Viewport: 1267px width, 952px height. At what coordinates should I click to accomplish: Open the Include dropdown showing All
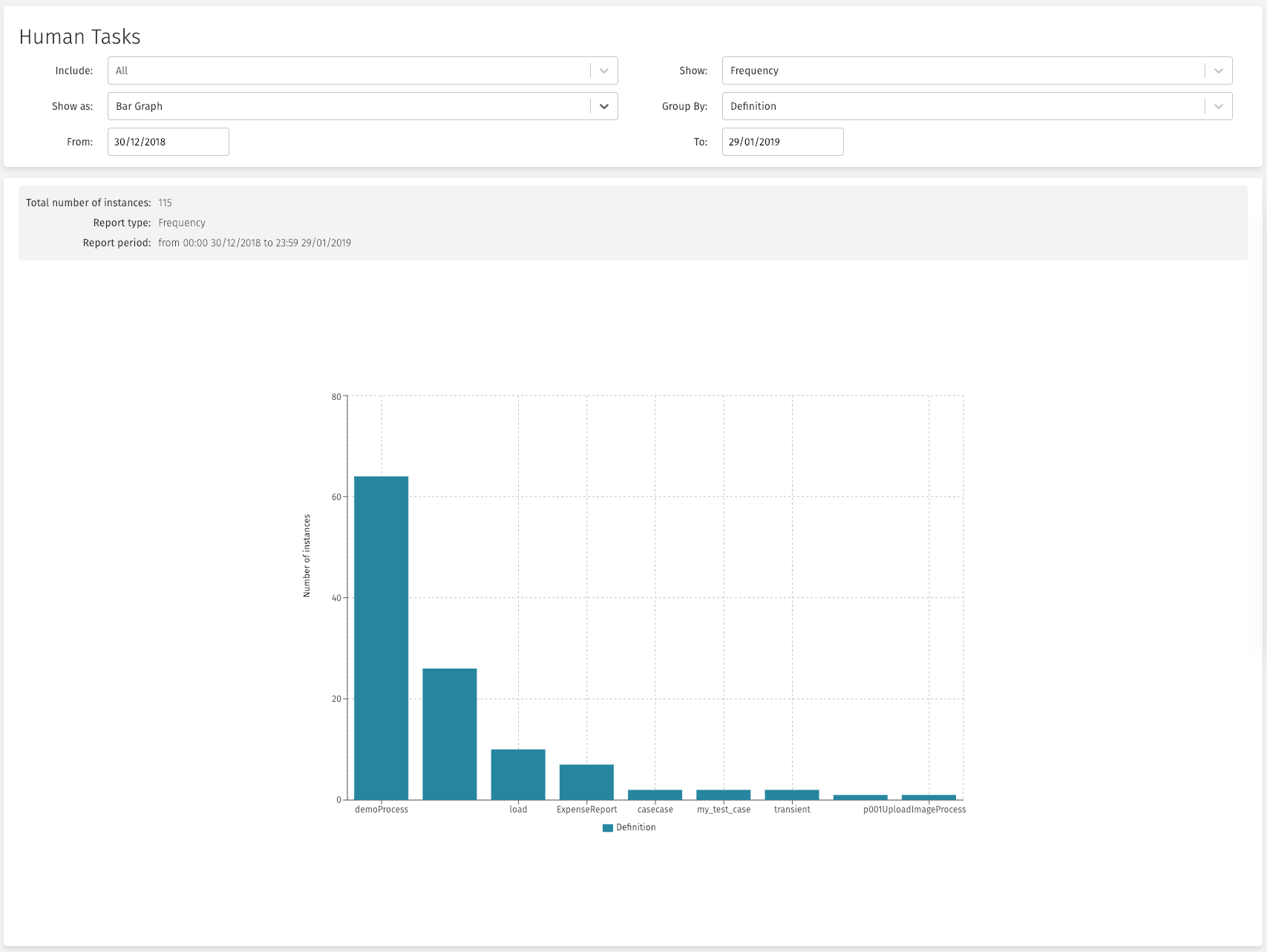(349, 70)
